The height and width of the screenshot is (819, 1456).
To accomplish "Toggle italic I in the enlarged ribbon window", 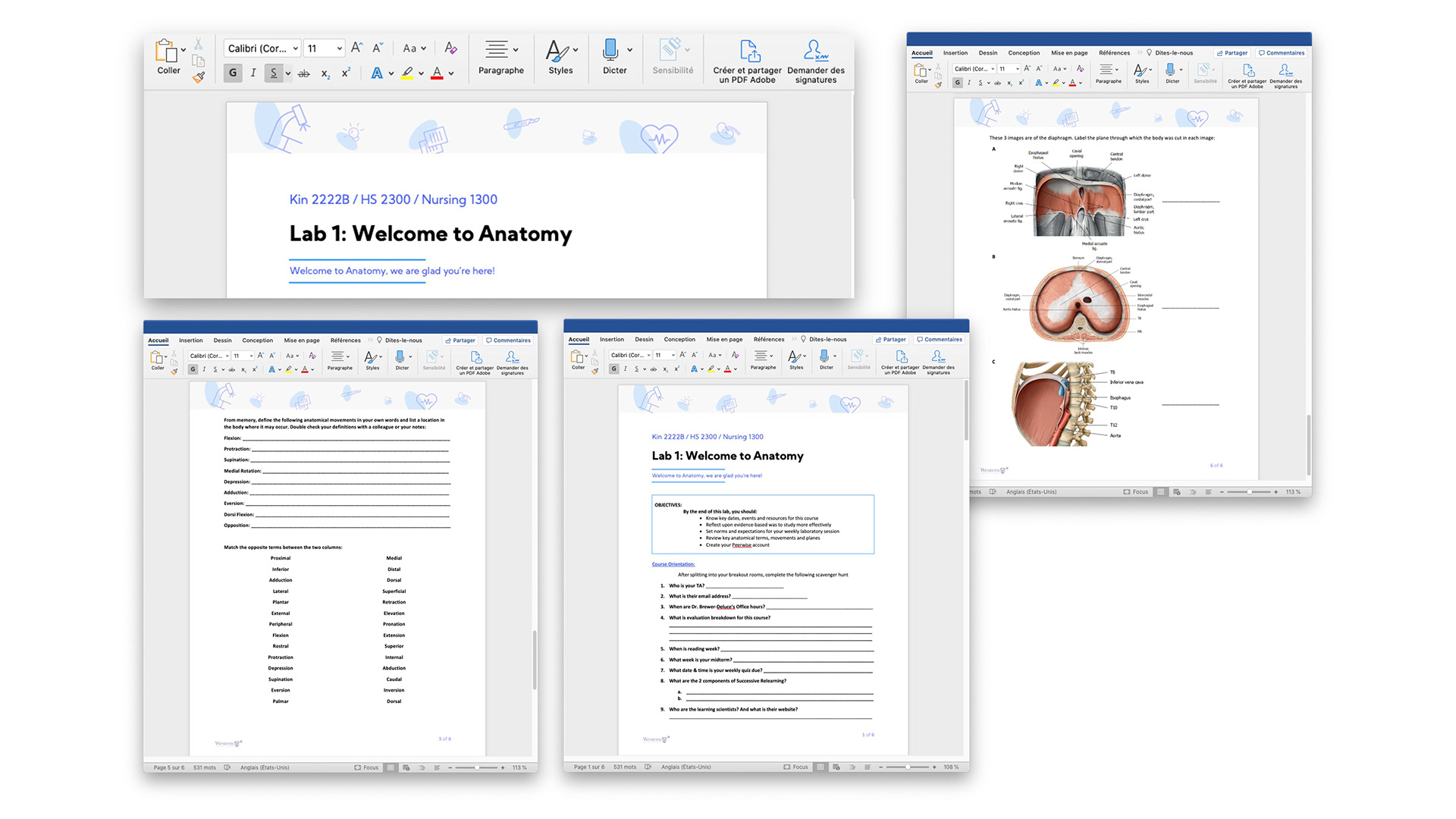I will pos(253,74).
